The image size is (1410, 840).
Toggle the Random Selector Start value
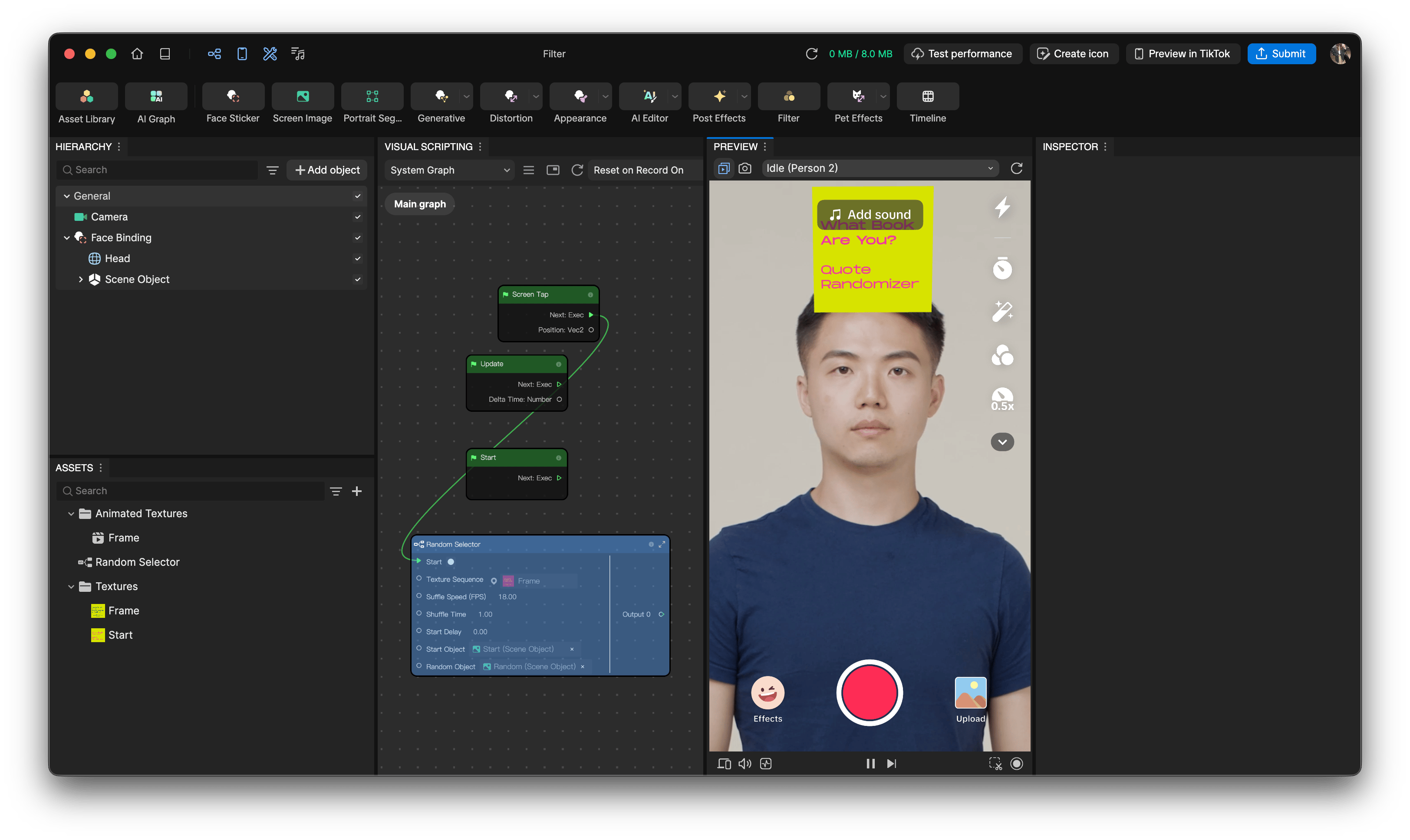click(451, 562)
